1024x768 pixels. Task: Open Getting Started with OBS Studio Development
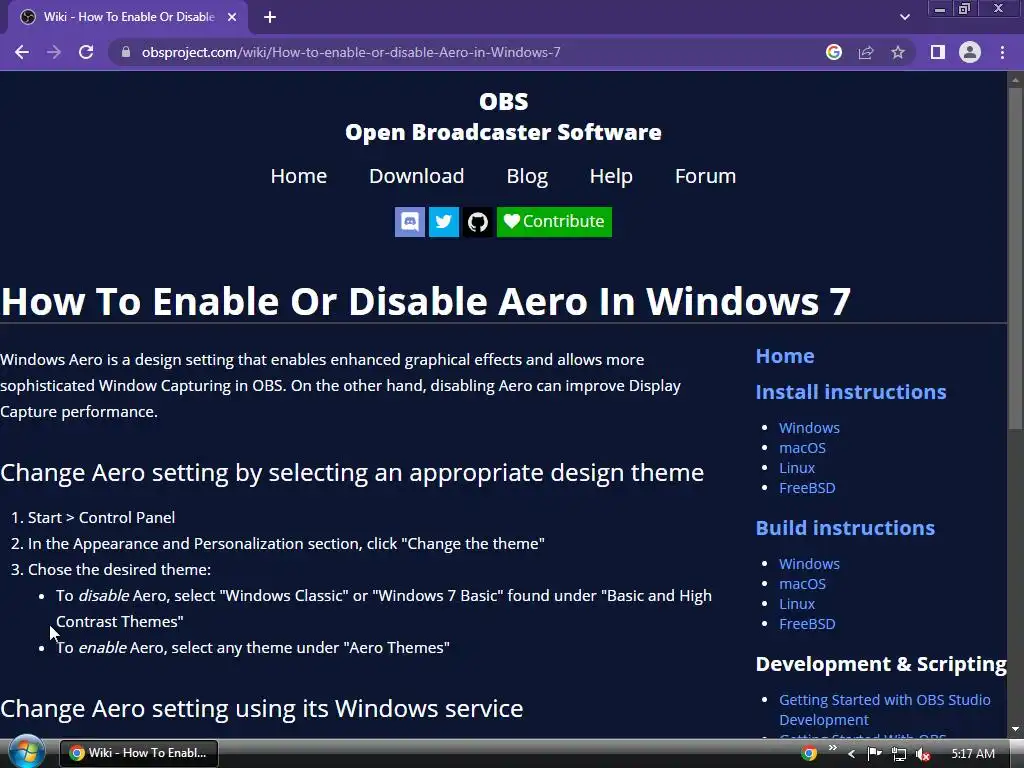point(885,710)
